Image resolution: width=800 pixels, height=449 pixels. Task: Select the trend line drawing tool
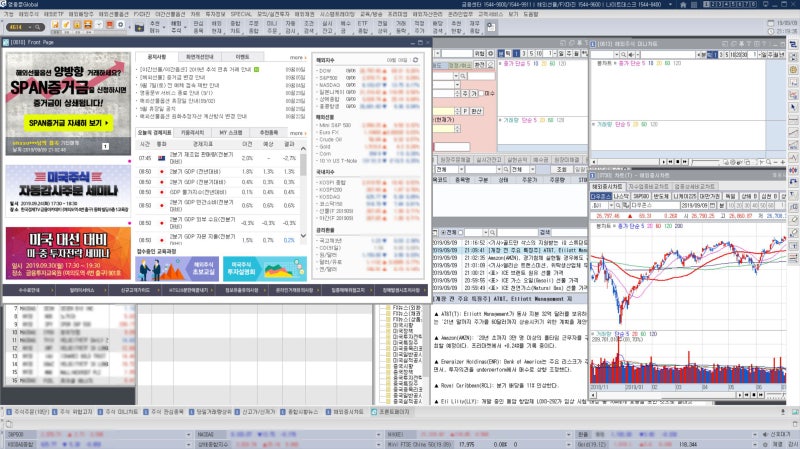click(x=793, y=132)
